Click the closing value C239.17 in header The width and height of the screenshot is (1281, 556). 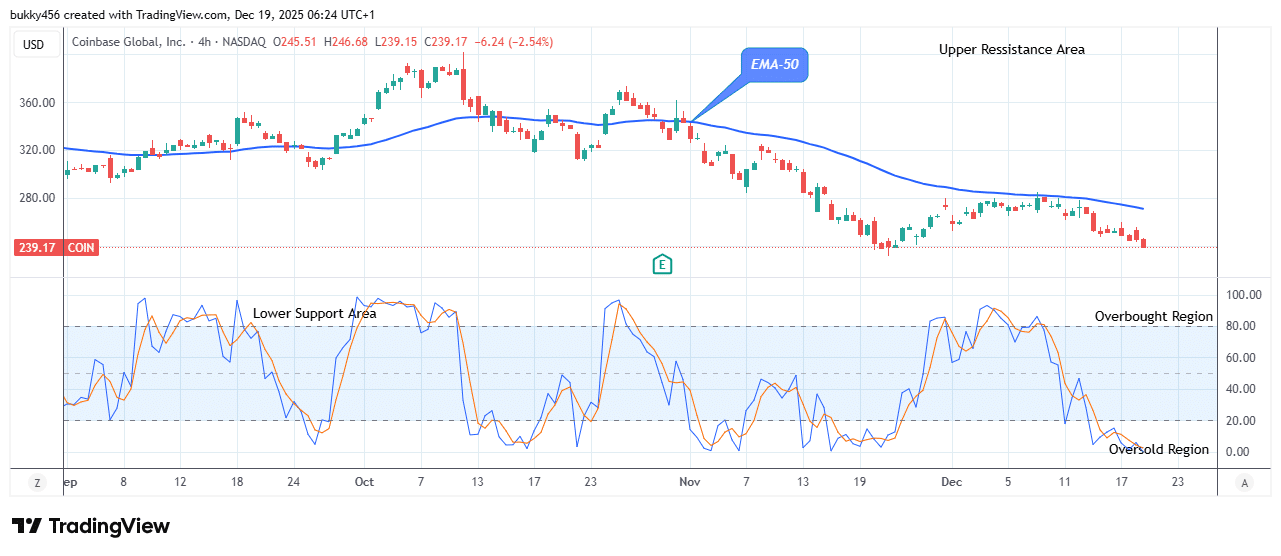(x=446, y=42)
